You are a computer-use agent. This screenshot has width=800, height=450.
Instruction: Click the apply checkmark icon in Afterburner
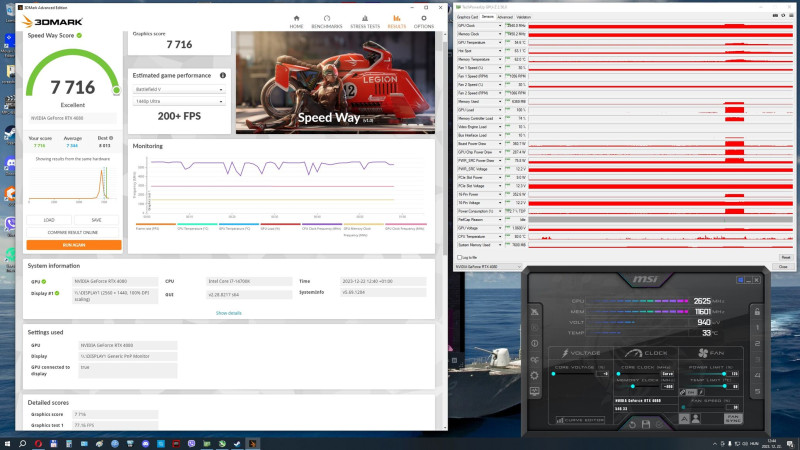pyautogui.click(x=659, y=424)
